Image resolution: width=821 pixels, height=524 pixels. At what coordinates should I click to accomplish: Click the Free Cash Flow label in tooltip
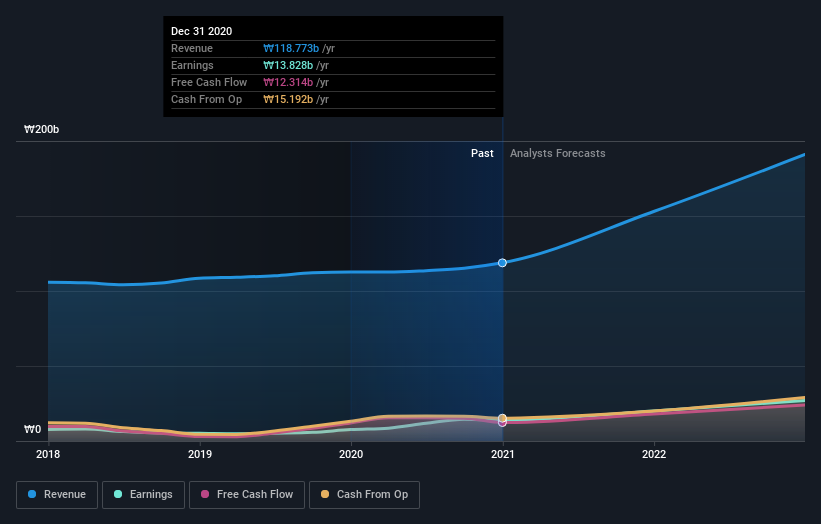(209, 82)
